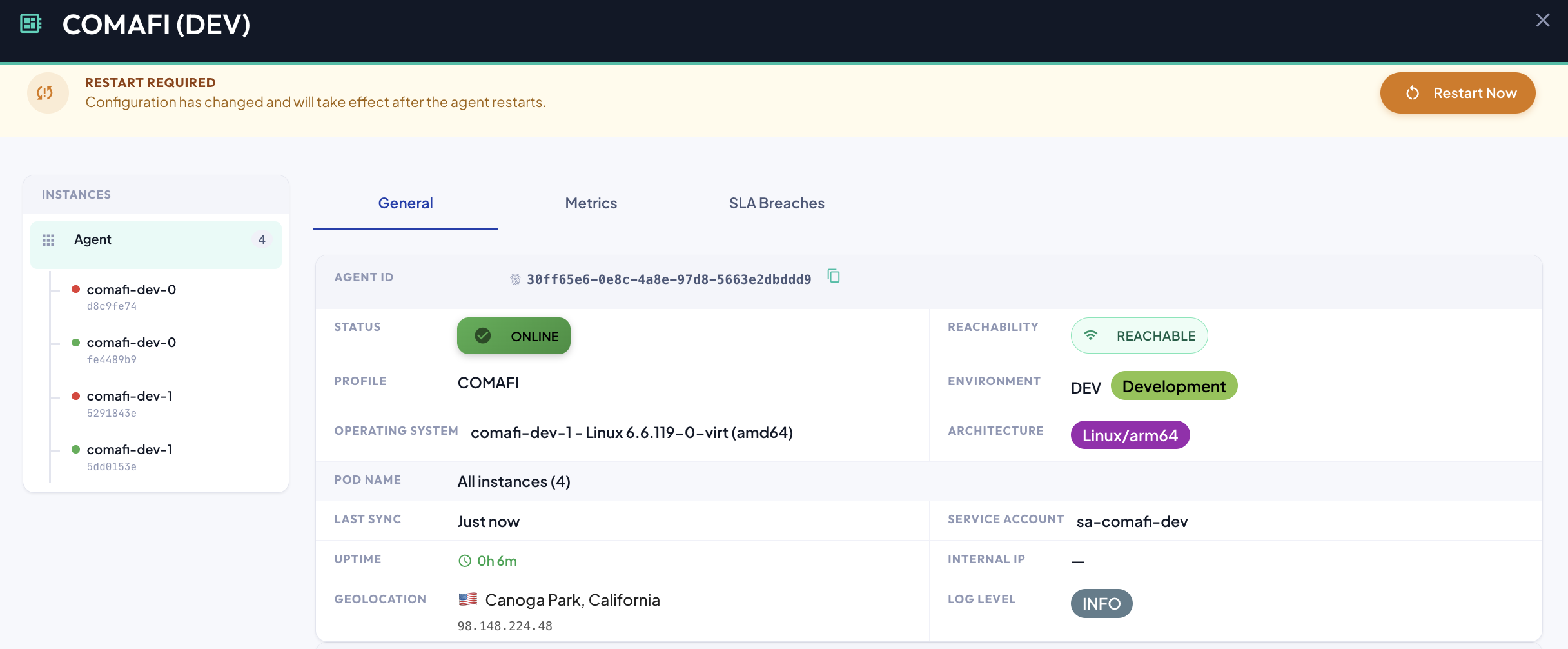Image resolution: width=1568 pixels, height=649 pixels.
Task: Select instance comafi-dev-1 5291843e
Action: click(156, 404)
